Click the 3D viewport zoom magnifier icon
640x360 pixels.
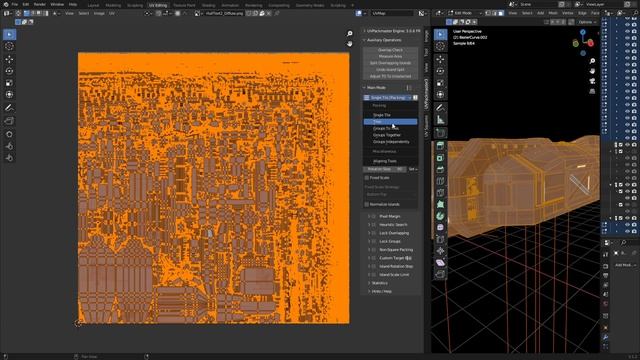tap(592, 61)
